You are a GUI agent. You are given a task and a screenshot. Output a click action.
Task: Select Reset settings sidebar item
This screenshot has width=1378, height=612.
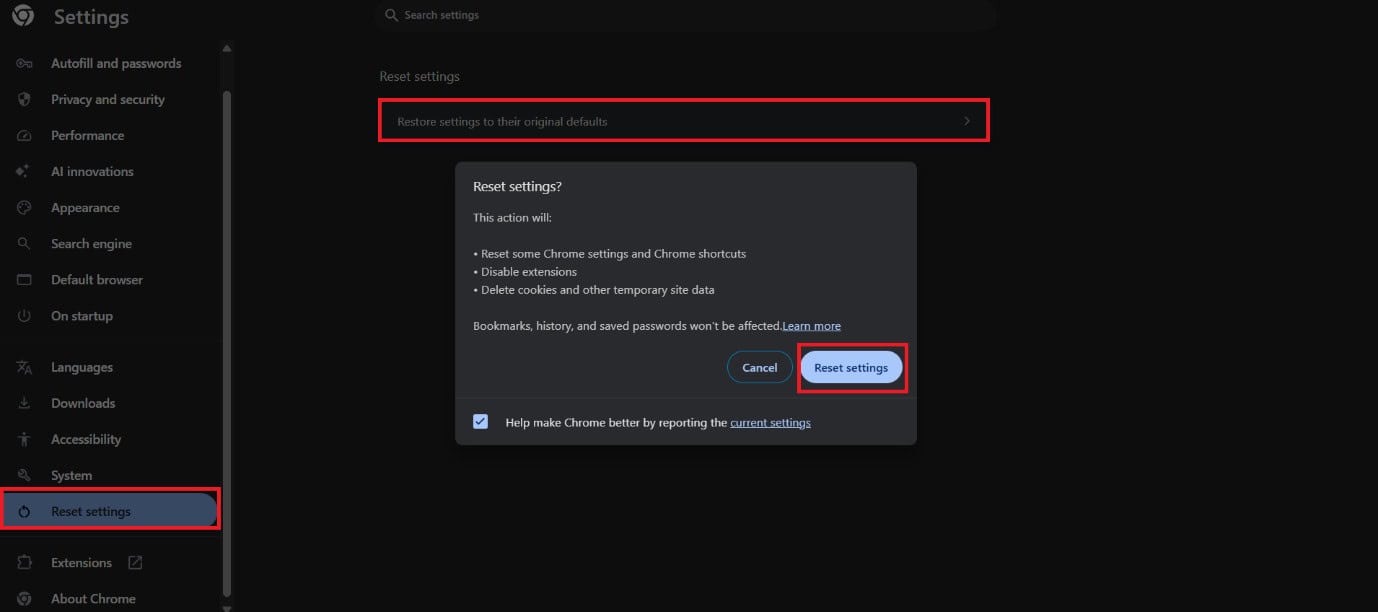pos(109,511)
